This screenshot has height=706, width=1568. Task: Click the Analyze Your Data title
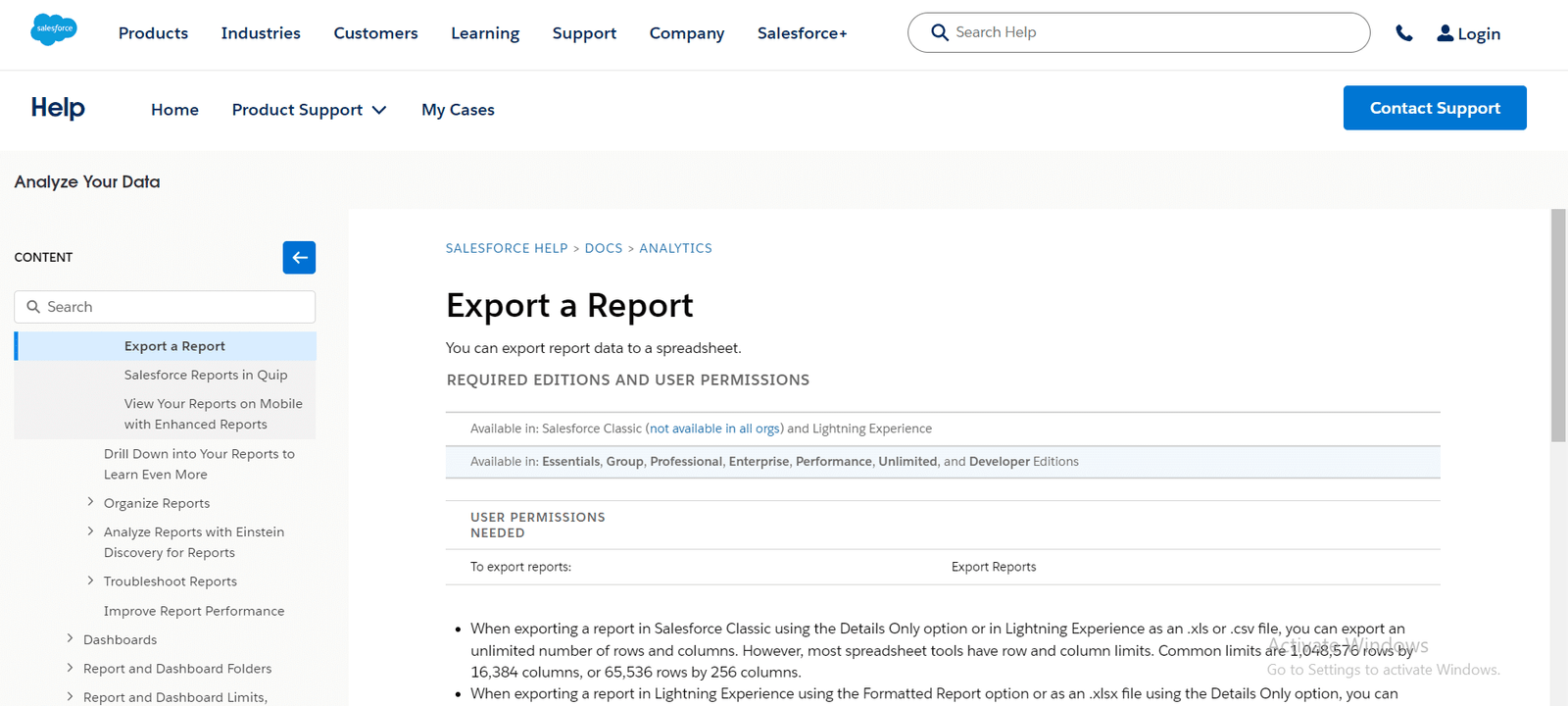coord(87,181)
